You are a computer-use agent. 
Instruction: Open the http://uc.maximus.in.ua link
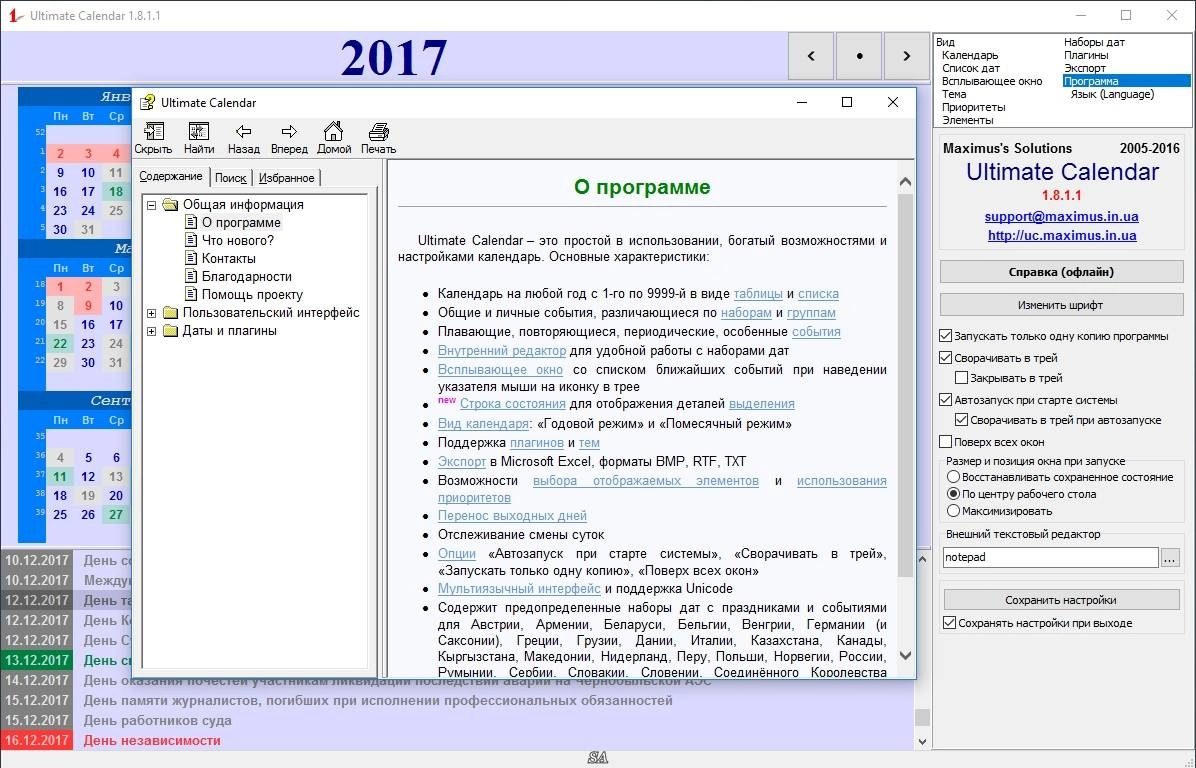pos(1062,236)
